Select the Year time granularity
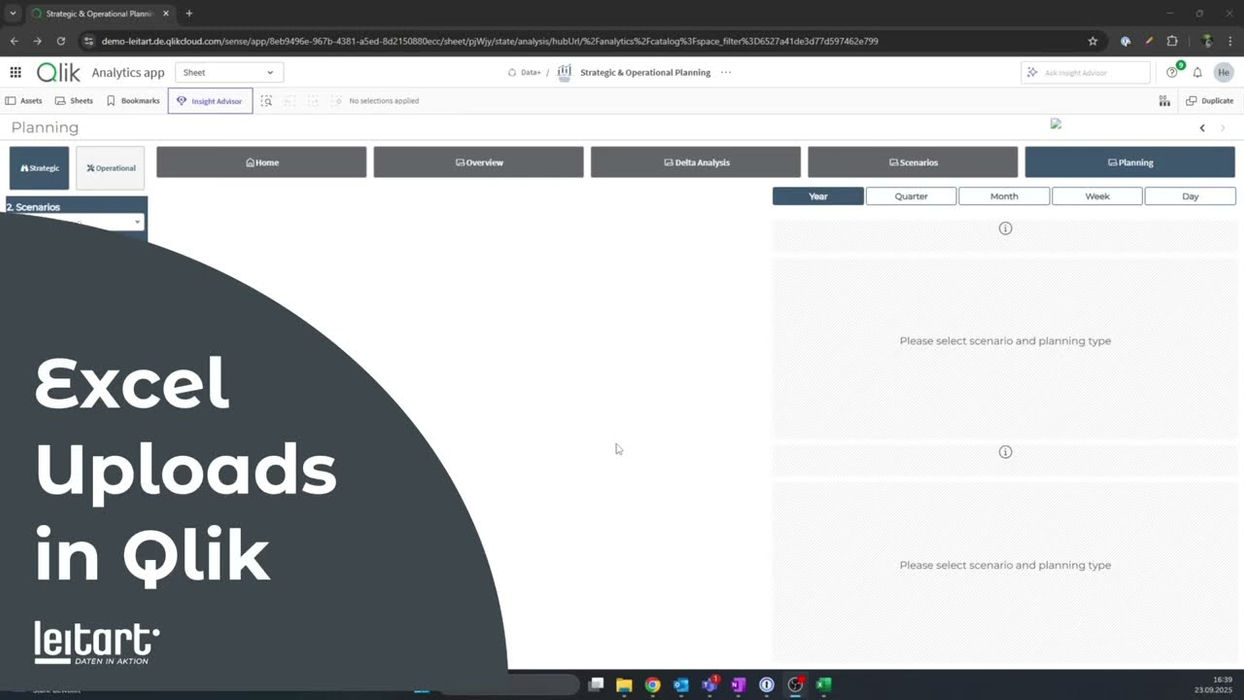Image resolution: width=1244 pixels, height=700 pixels. pyautogui.click(x=818, y=196)
